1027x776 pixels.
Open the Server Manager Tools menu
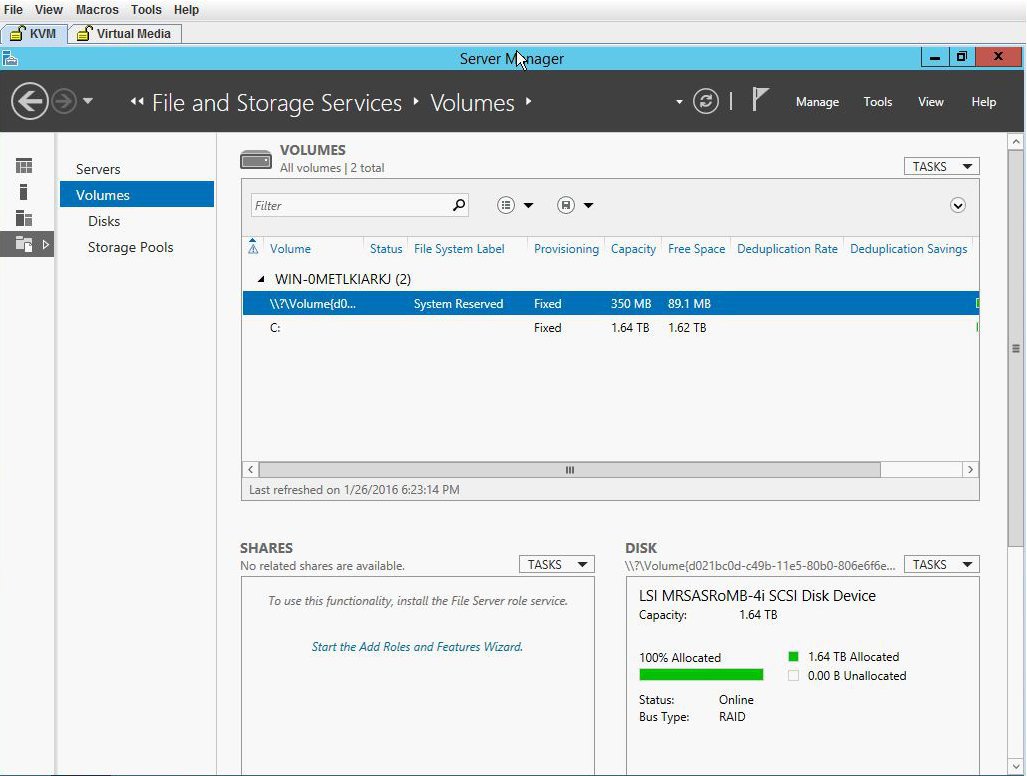[877, 102]
